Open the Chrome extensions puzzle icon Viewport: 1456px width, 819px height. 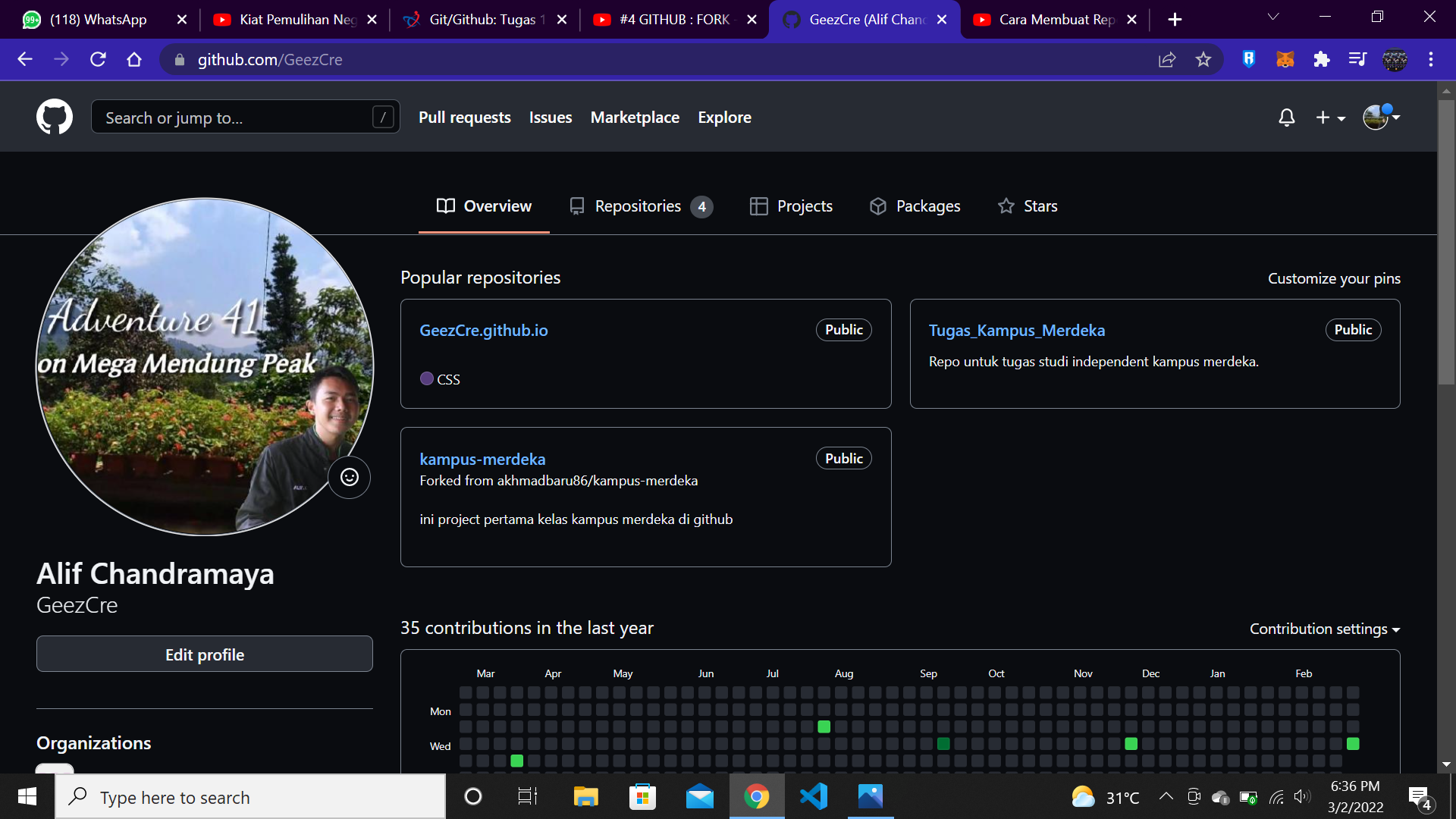(1321, 59)
